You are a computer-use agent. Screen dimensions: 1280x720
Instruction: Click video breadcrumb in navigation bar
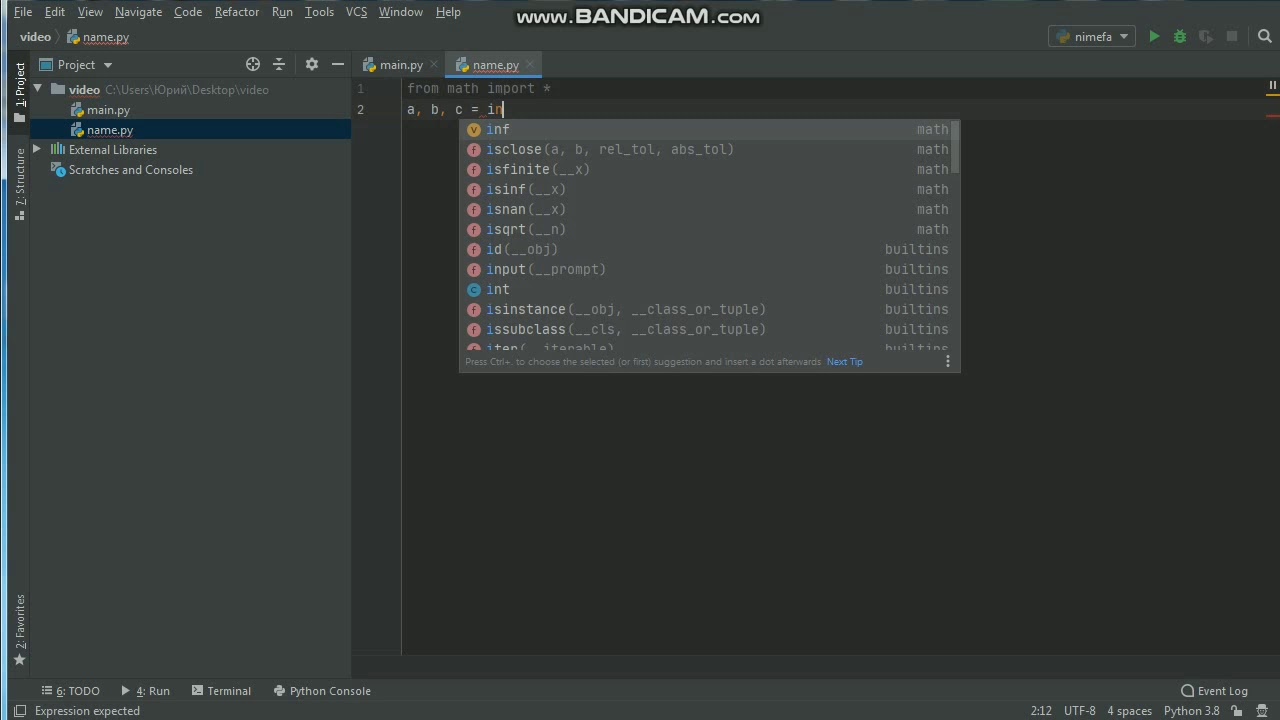click(x=35, y=37)
